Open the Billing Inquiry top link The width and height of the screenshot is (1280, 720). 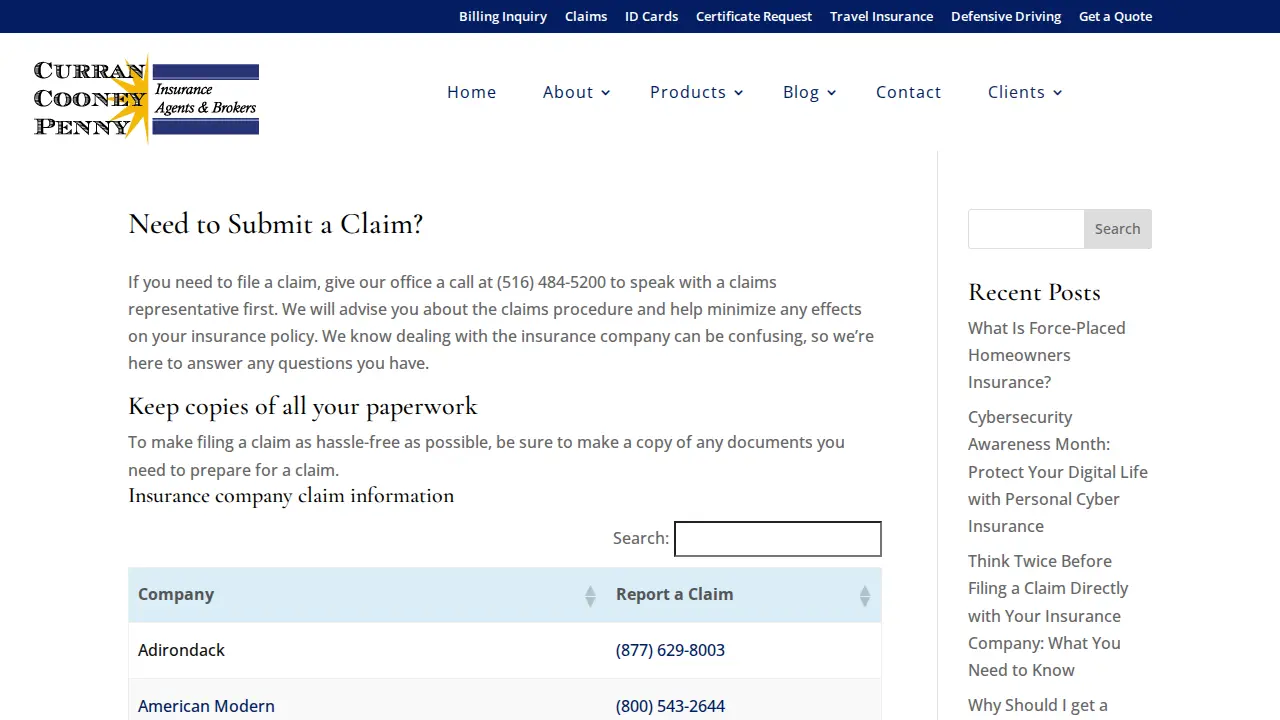click(x=503, y=16)
